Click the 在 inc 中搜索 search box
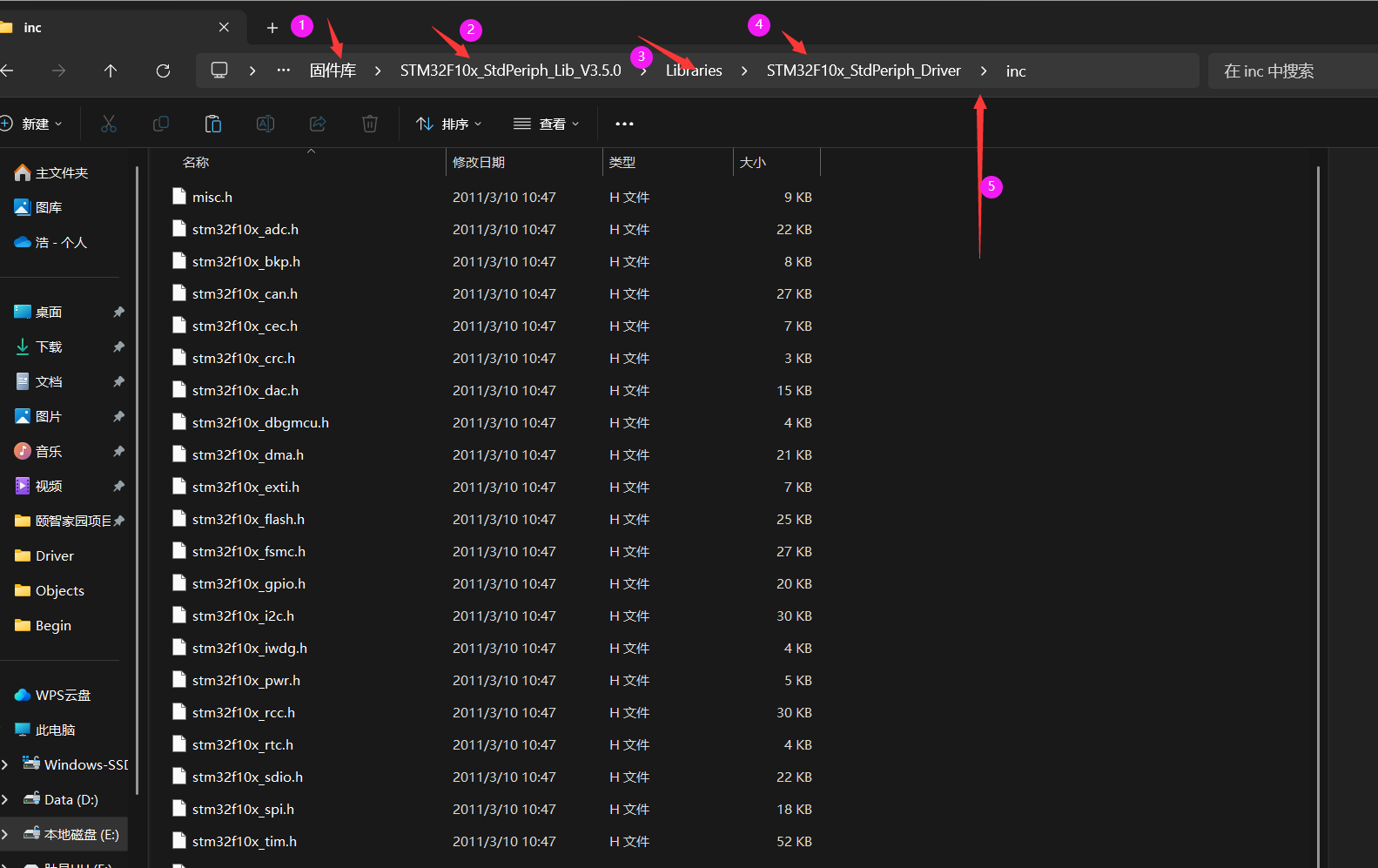Image resolution: width=1378 pixels, height=868 pixels. [x=1293, y=71]
